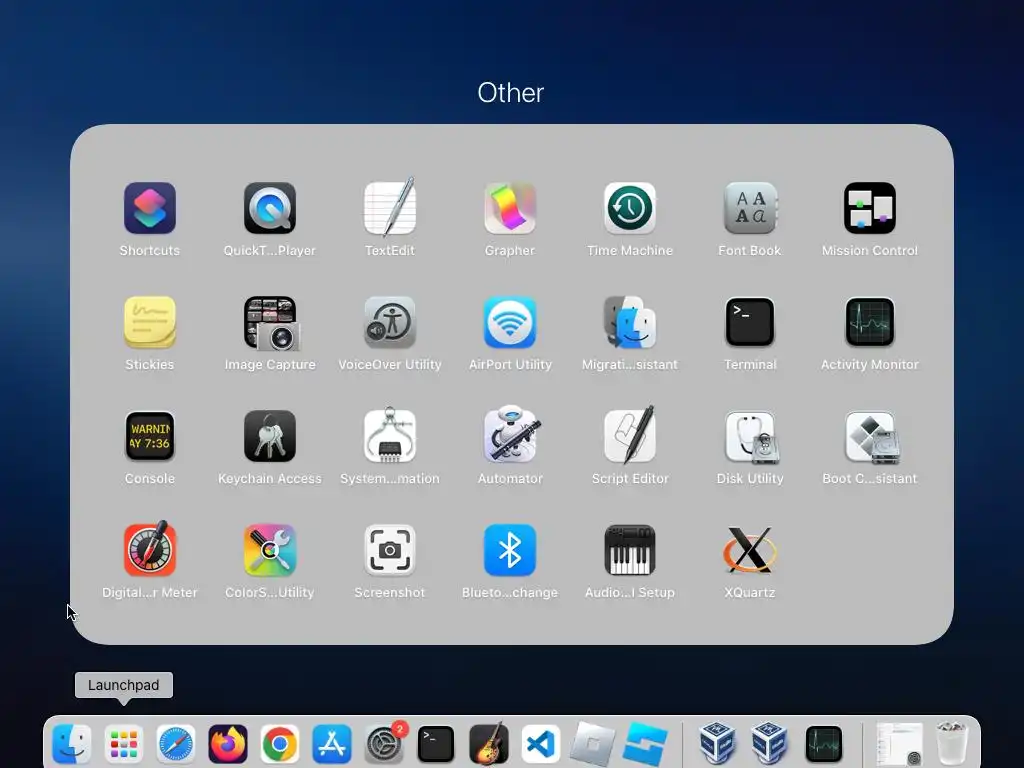The height and width of the screenshot is (768, 1024).
Task: Open Activity Monitor in the Other folder
Action: (870, 323)
